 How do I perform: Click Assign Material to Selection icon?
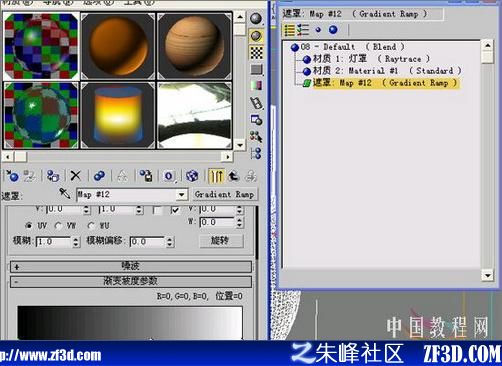click(53, 176)
